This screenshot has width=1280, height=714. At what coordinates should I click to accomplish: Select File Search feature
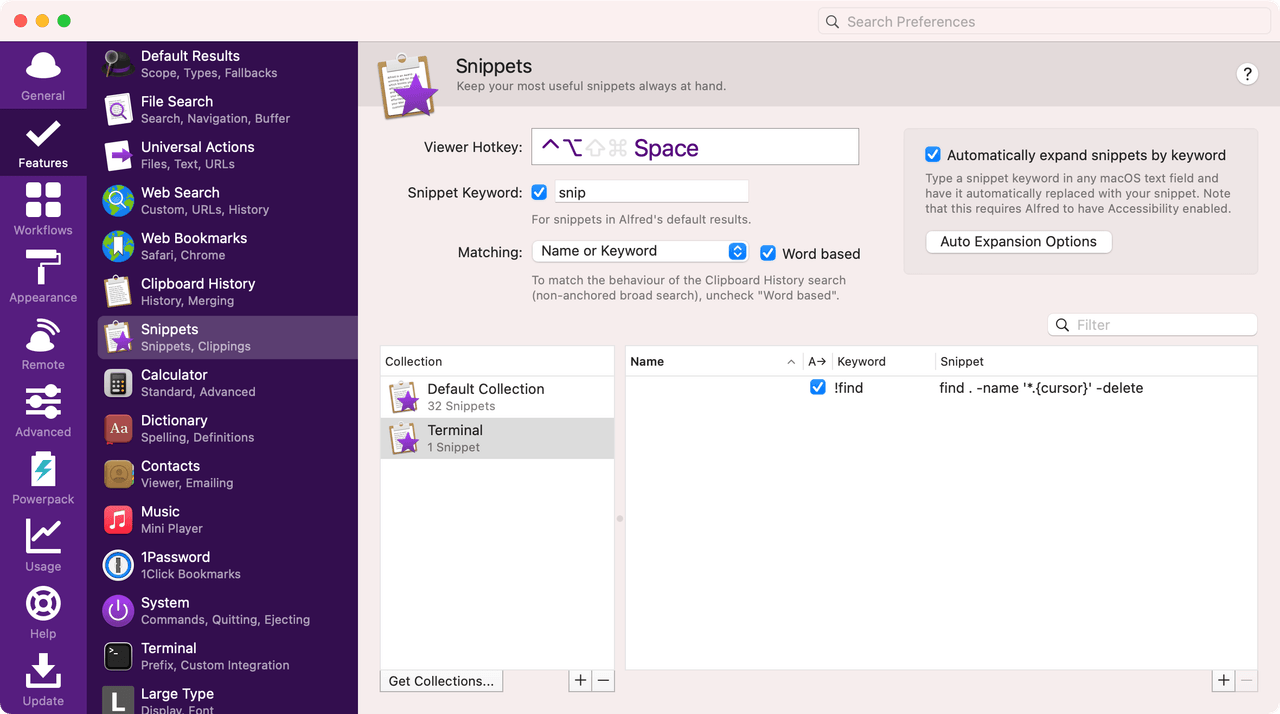228,109
